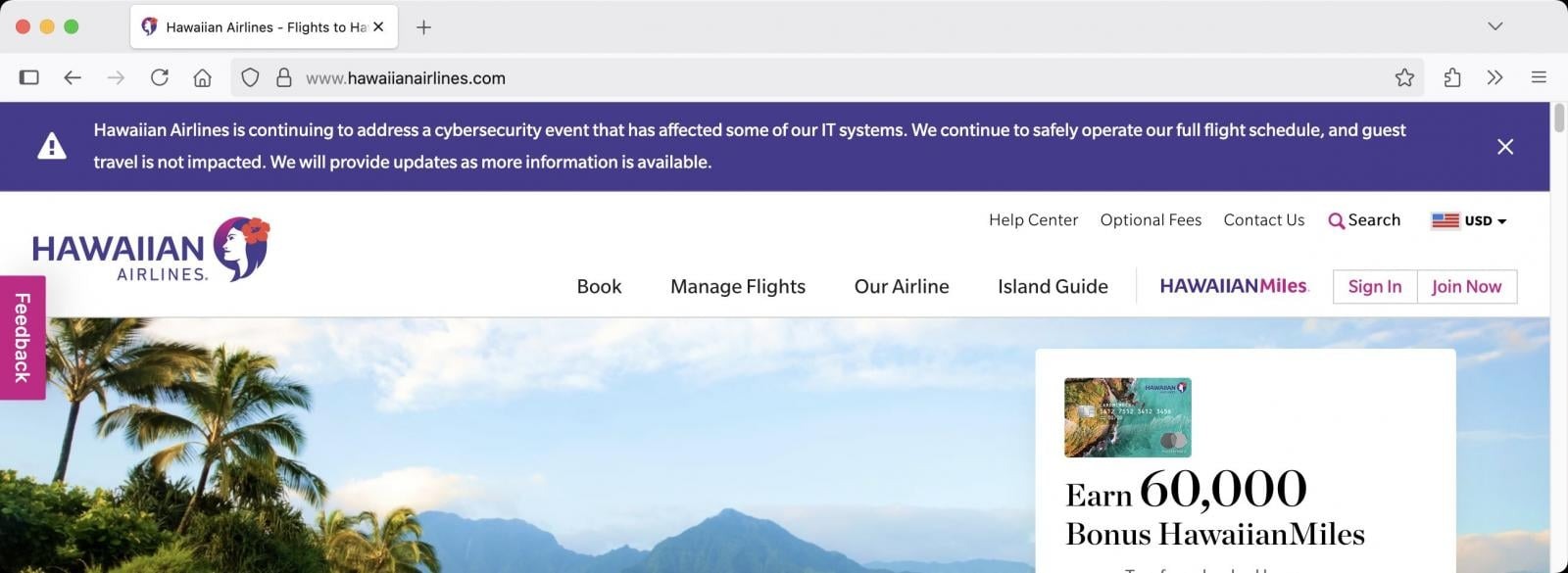Open the browser extensions puzzle icon

tap(1451, 78)
